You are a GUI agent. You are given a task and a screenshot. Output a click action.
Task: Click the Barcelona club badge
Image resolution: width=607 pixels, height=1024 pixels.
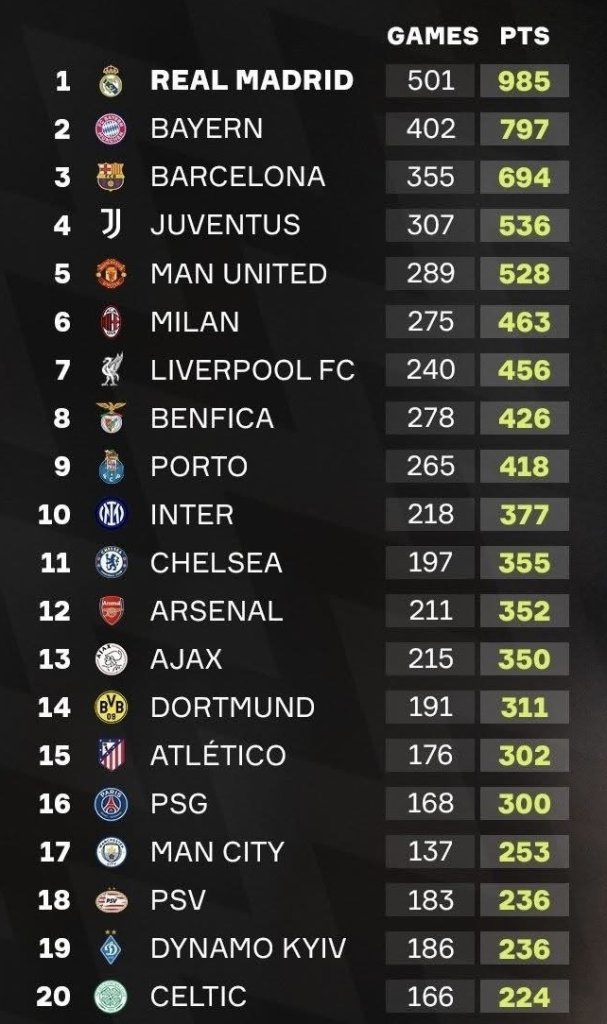click(x=111, y=177)
